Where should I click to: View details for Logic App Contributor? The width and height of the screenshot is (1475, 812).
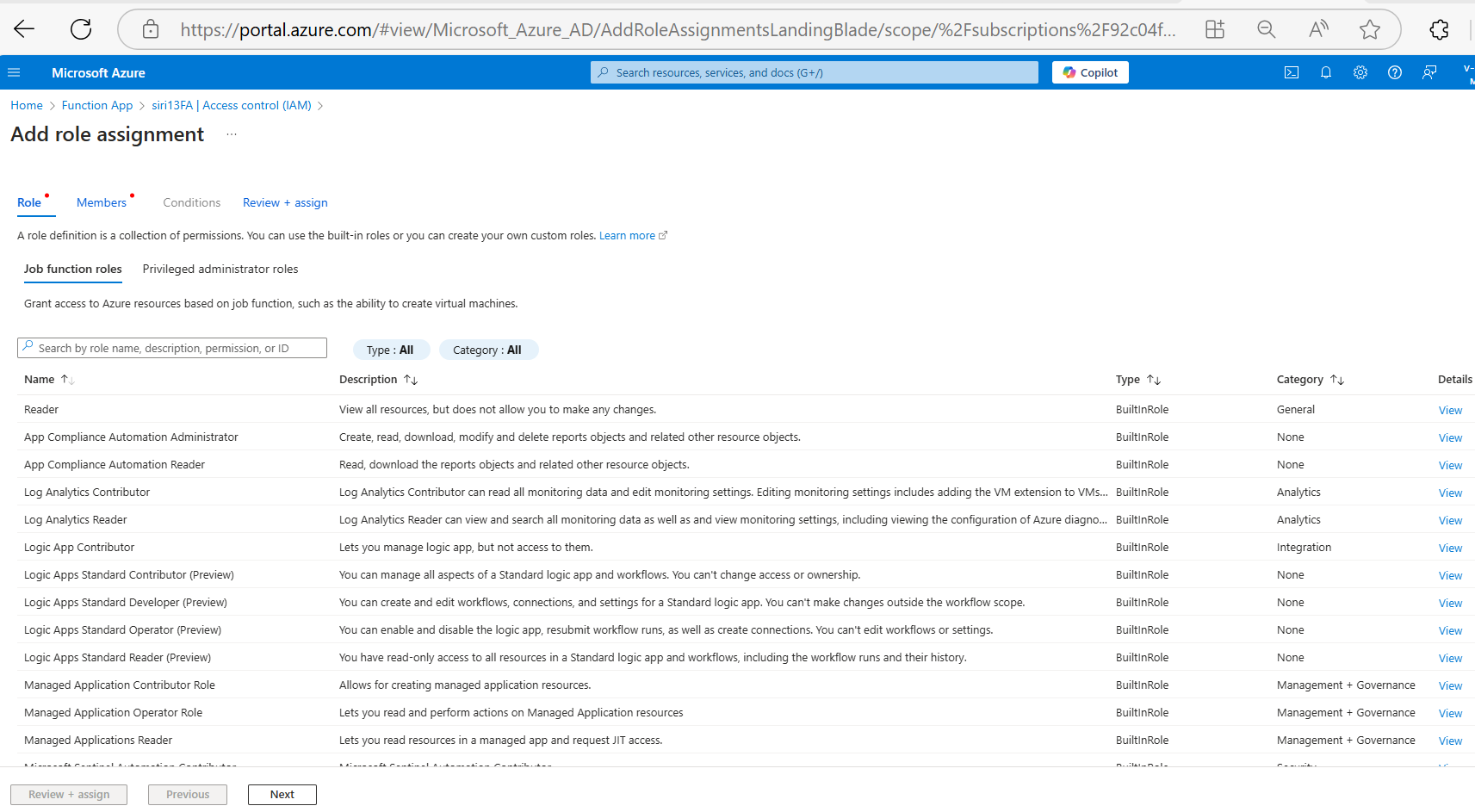pyautogui.click(x=1450, y=549)
